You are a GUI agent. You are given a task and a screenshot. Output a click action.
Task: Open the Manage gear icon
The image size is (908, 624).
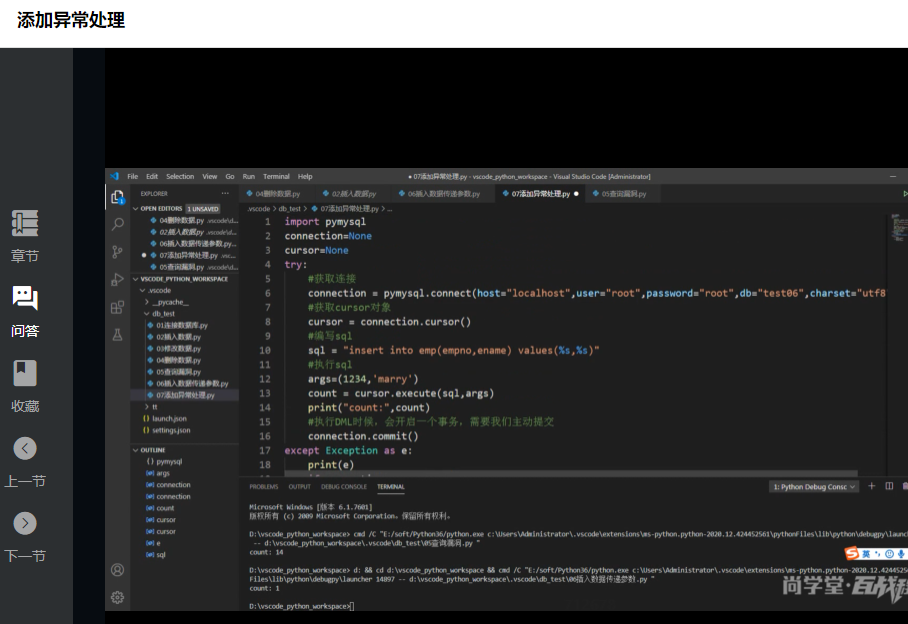(118, 597)
